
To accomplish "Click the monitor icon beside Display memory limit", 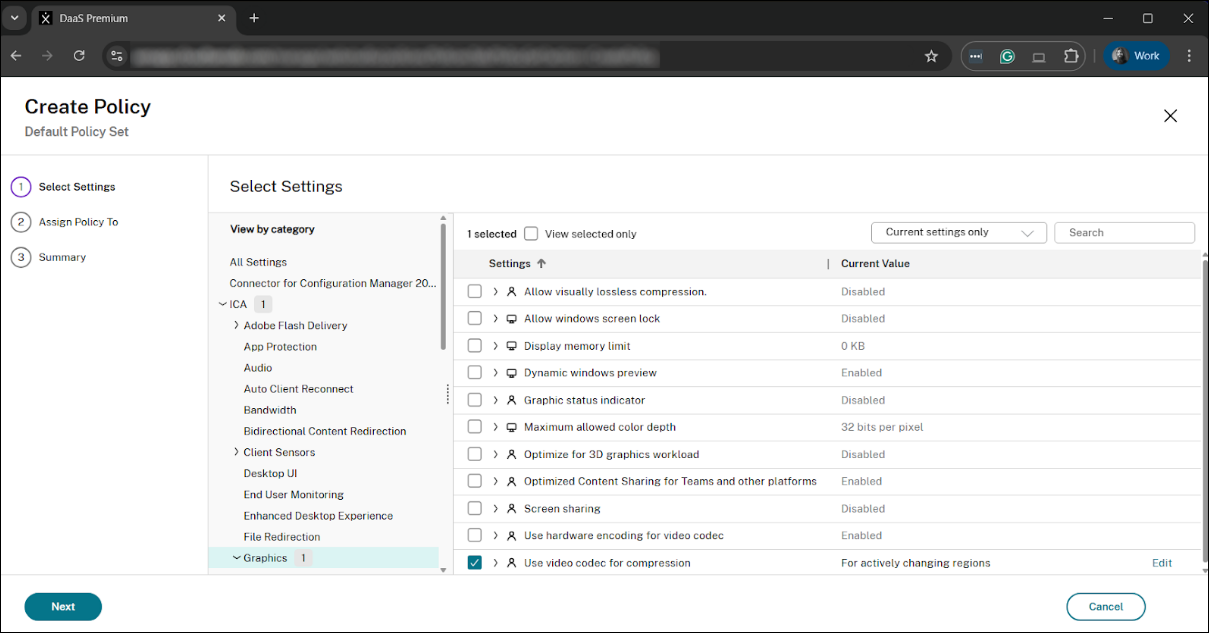I will [512, 345].
